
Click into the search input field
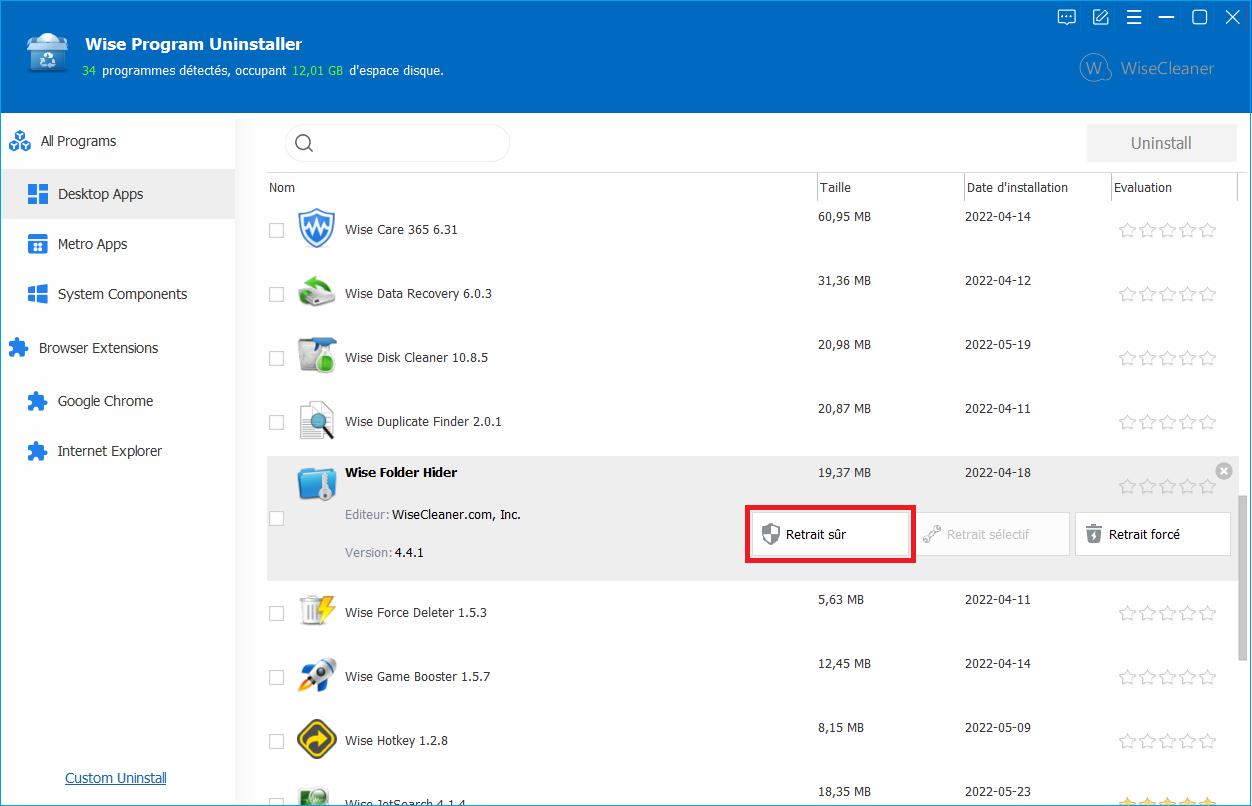pos(397,143)
